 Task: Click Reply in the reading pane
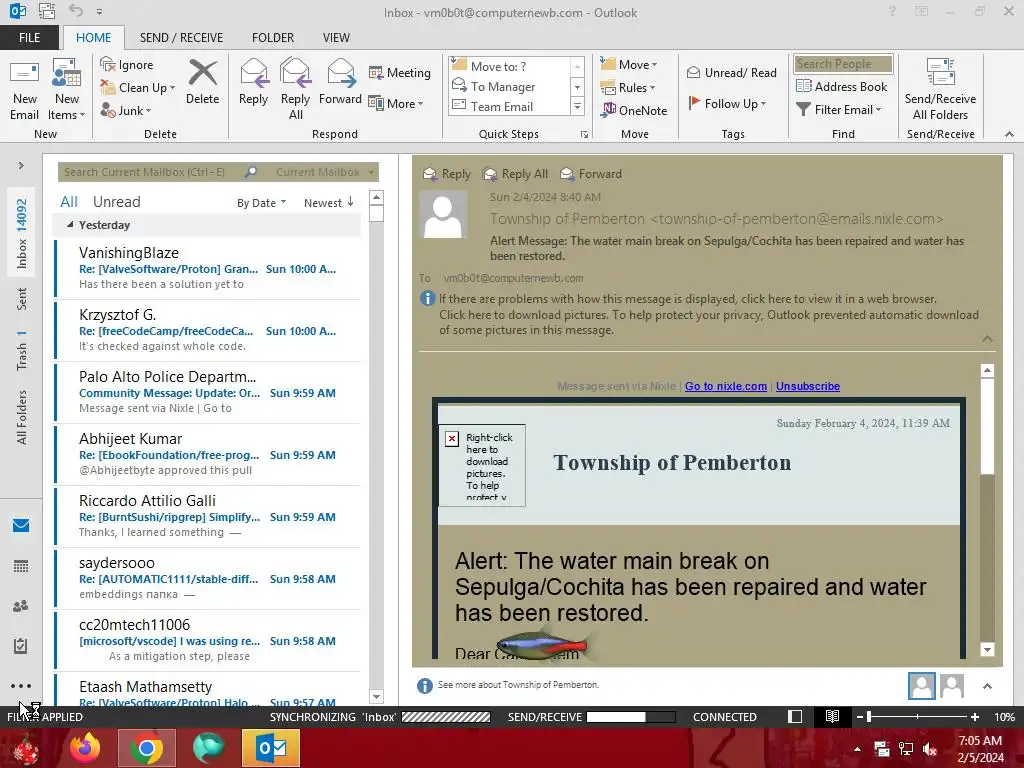coord(447,174)
